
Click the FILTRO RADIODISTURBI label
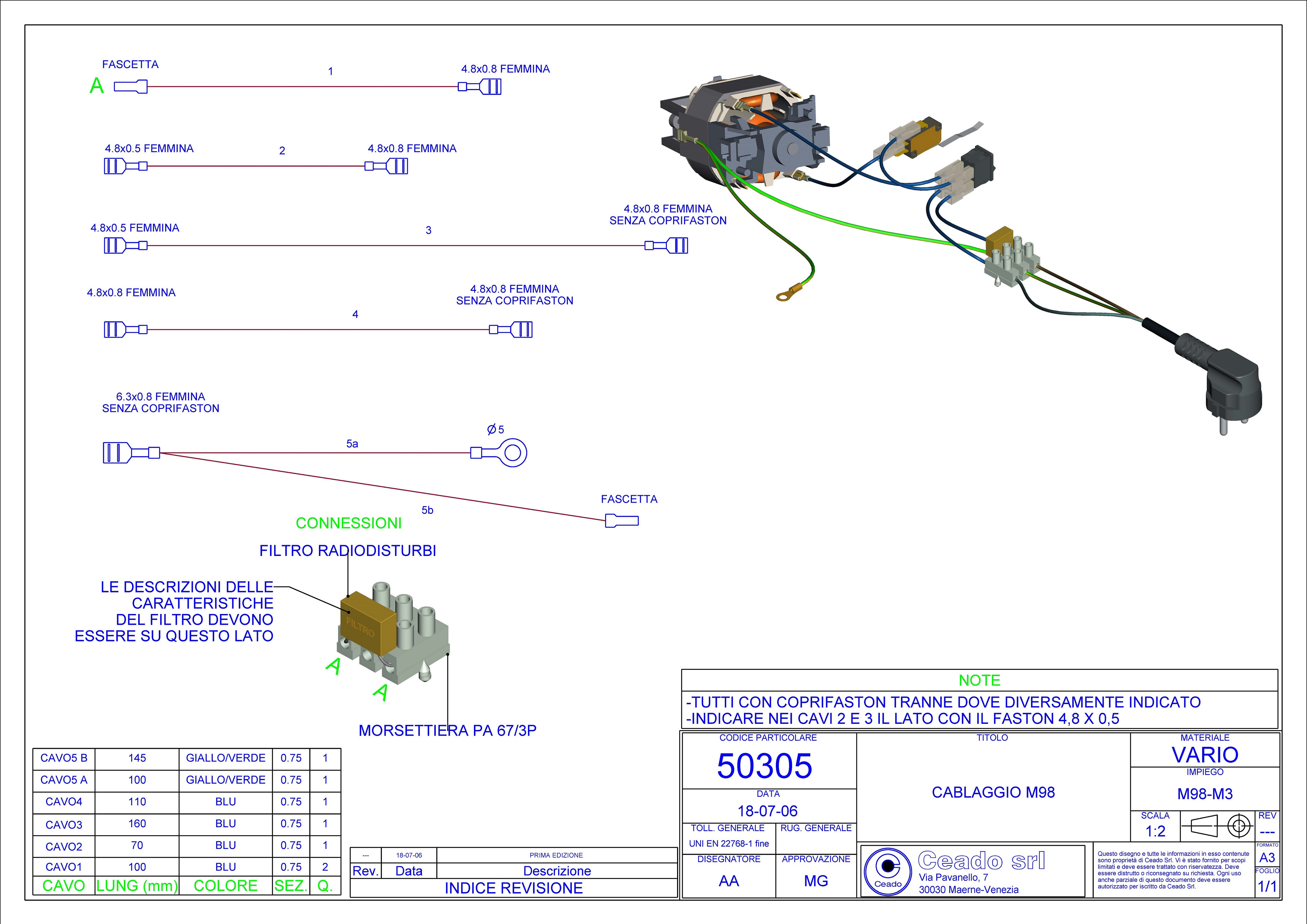pos(347,551)
